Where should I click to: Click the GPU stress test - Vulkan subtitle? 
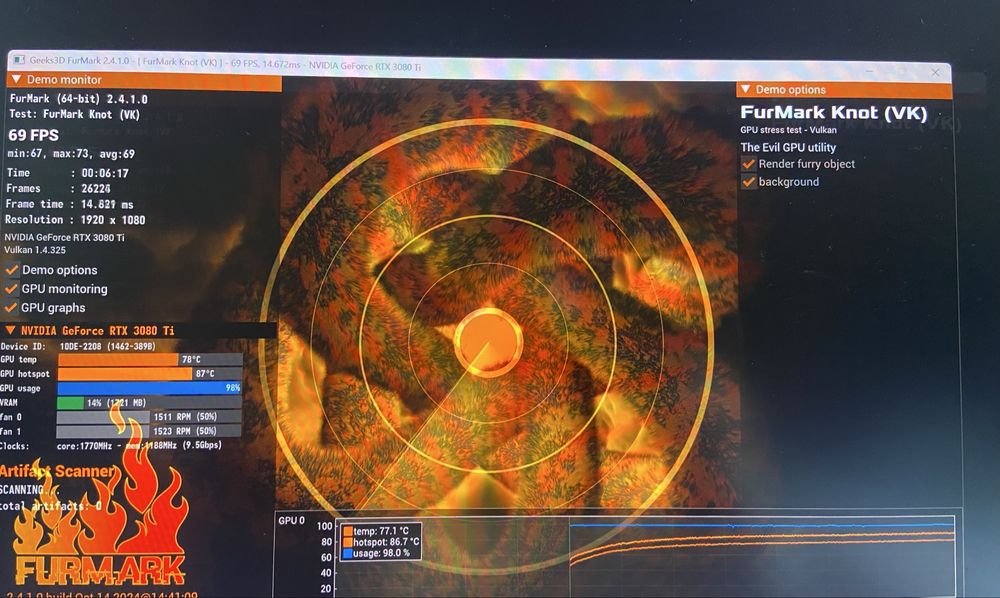point(788,130)
